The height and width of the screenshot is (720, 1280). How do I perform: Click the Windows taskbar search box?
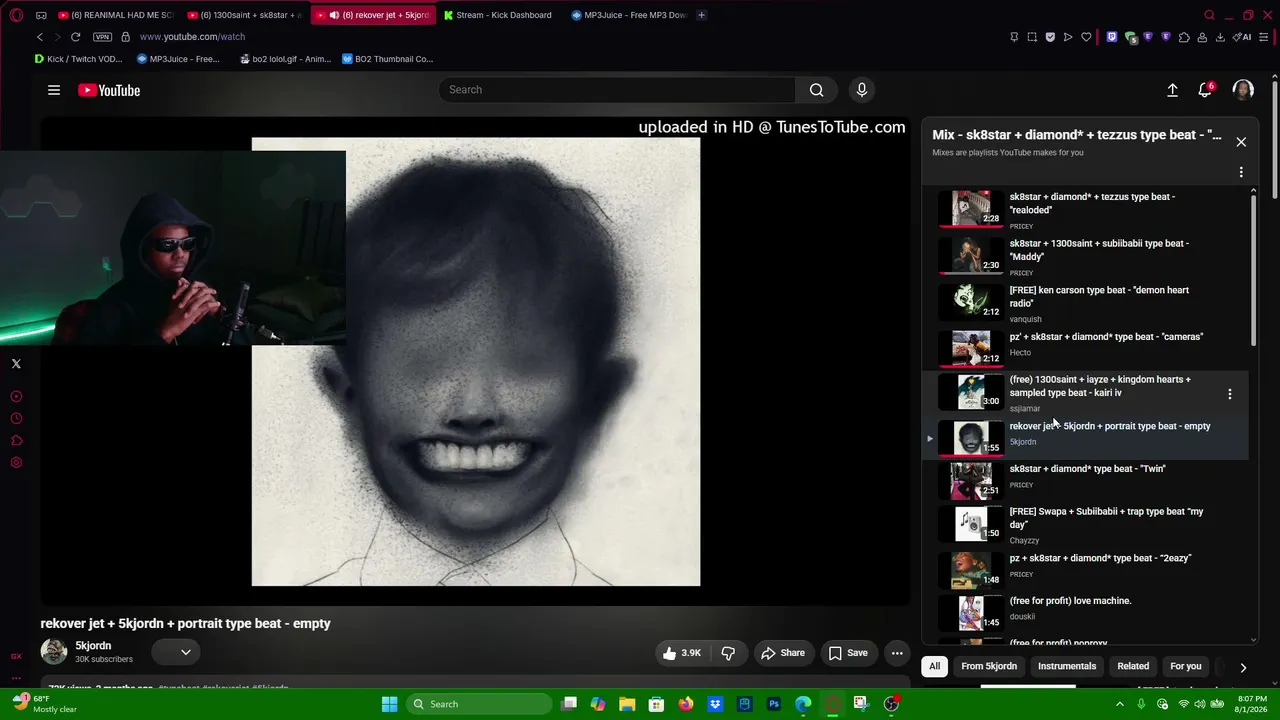(x=479, y=704)
